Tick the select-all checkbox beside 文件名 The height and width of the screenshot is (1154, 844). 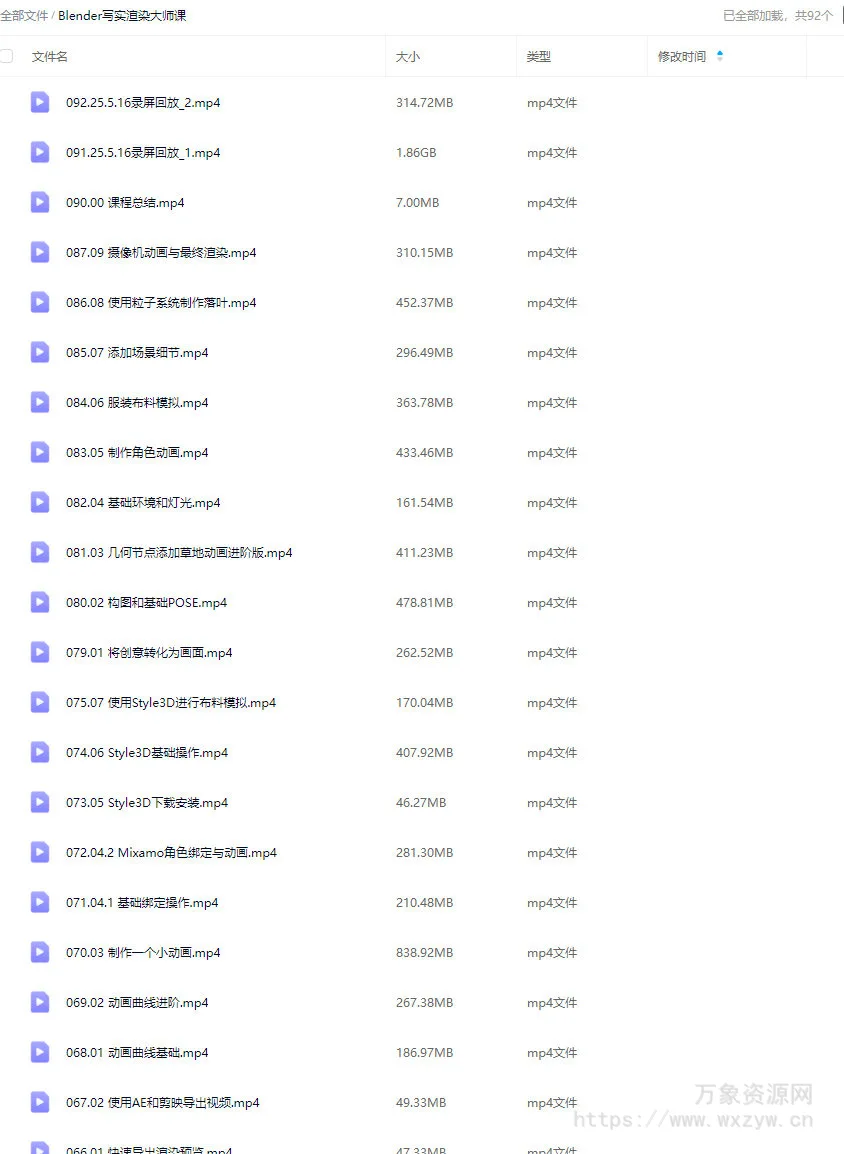click(x=6, y=56)
